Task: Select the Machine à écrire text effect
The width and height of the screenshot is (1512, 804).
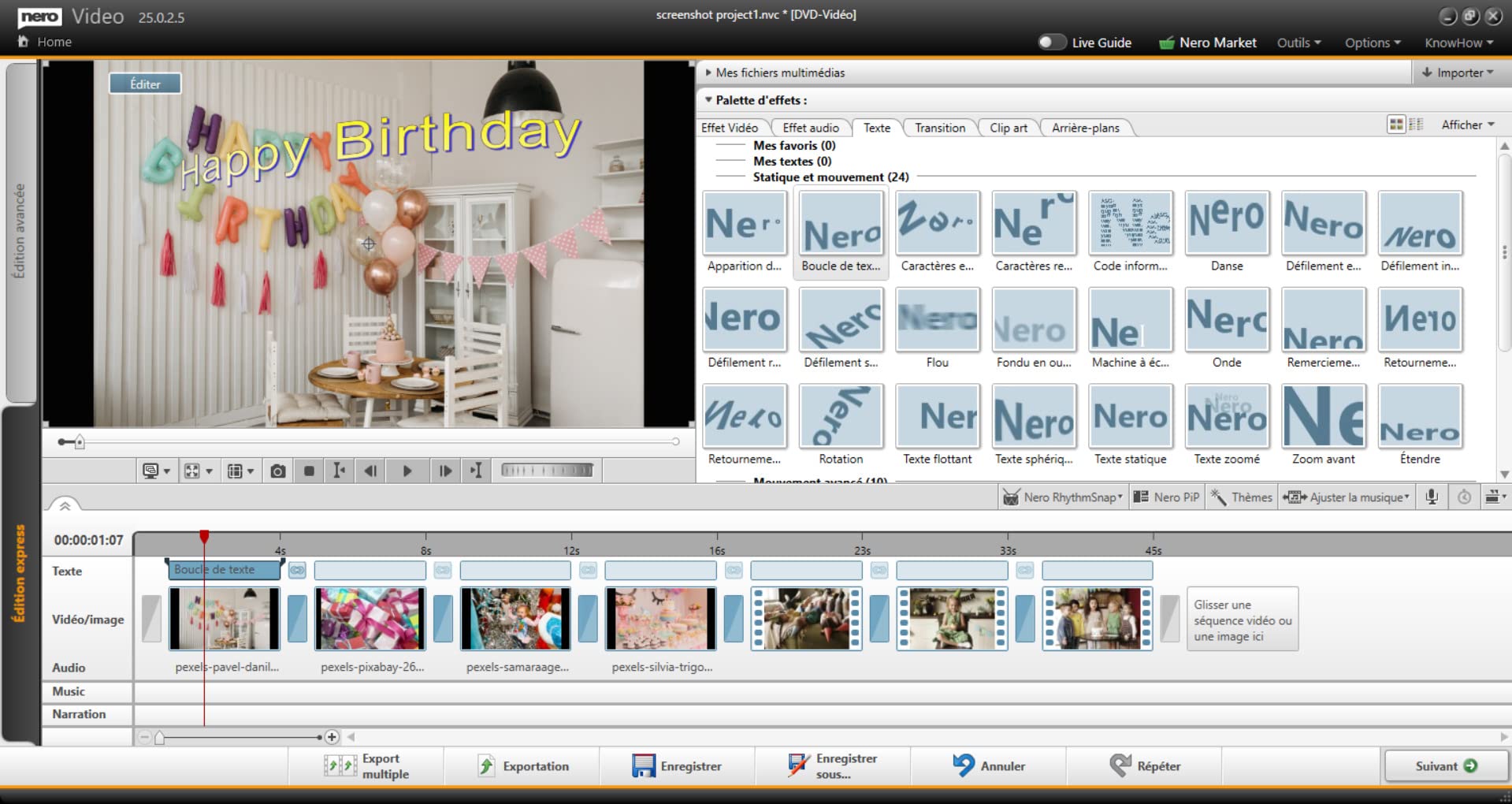Action: pyautogui.click(x=1131, y=329)
